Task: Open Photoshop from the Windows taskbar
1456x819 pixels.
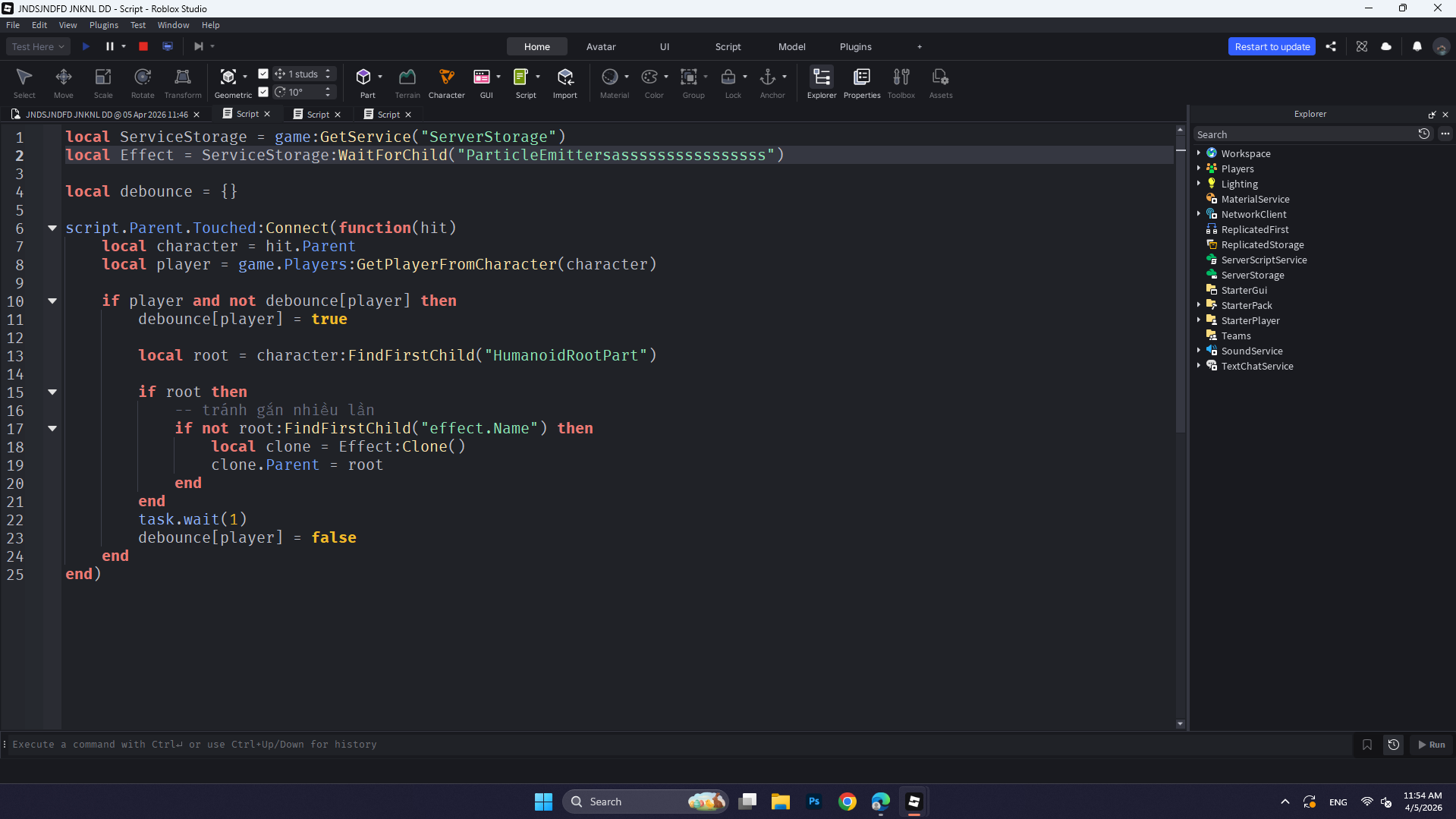Action: click(813, 802)
